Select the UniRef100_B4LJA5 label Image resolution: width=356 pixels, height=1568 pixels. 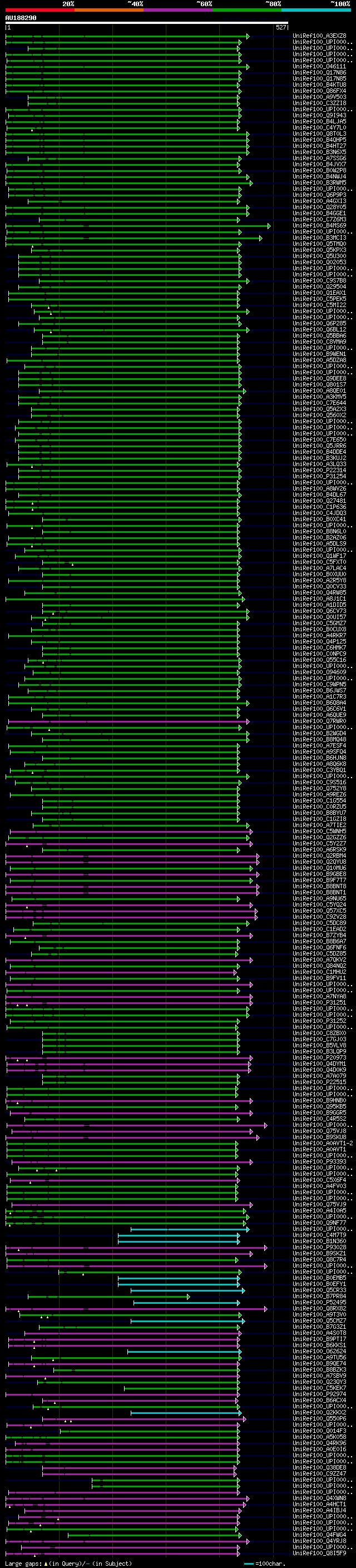point(319,121)
